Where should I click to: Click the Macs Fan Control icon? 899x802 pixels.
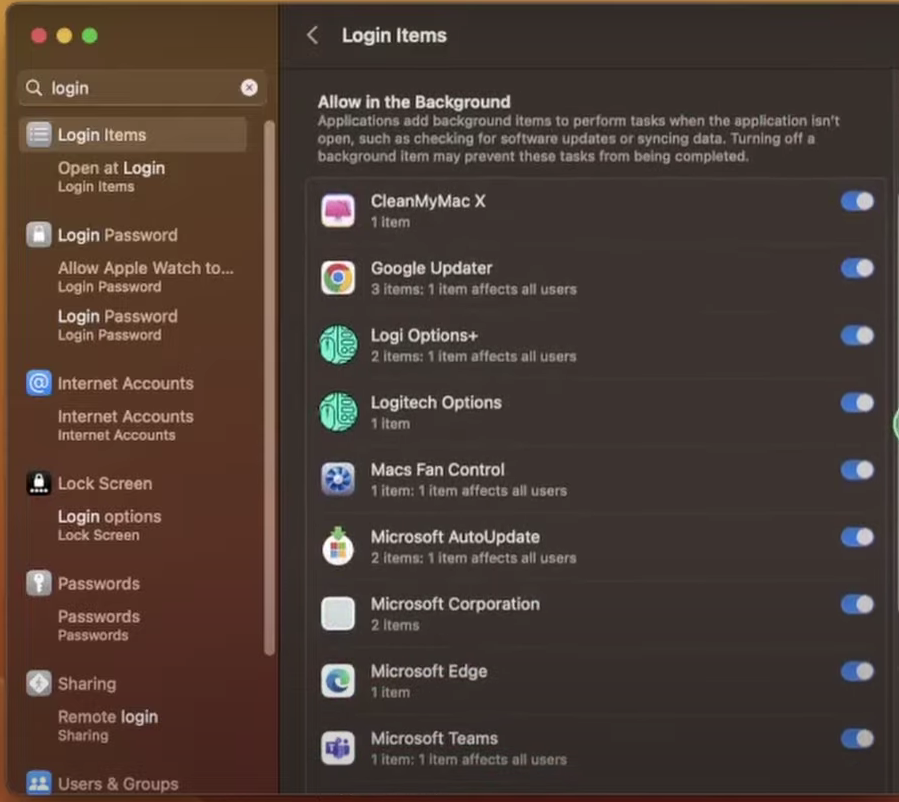tap(338, 479)
